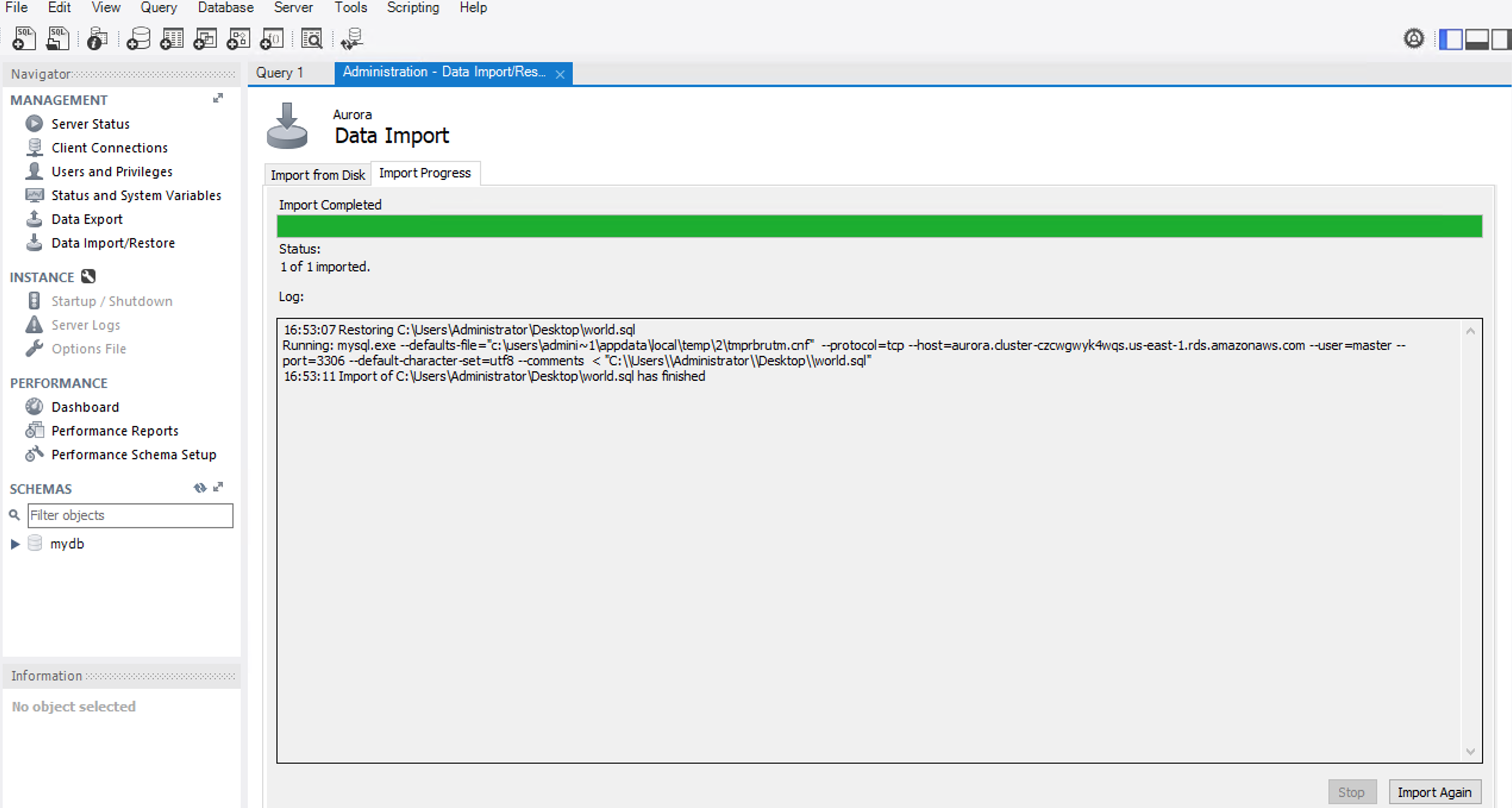Refresh the schemas list icon
Viewport: 1512px width, 808px height.
(x=200, y=488)
